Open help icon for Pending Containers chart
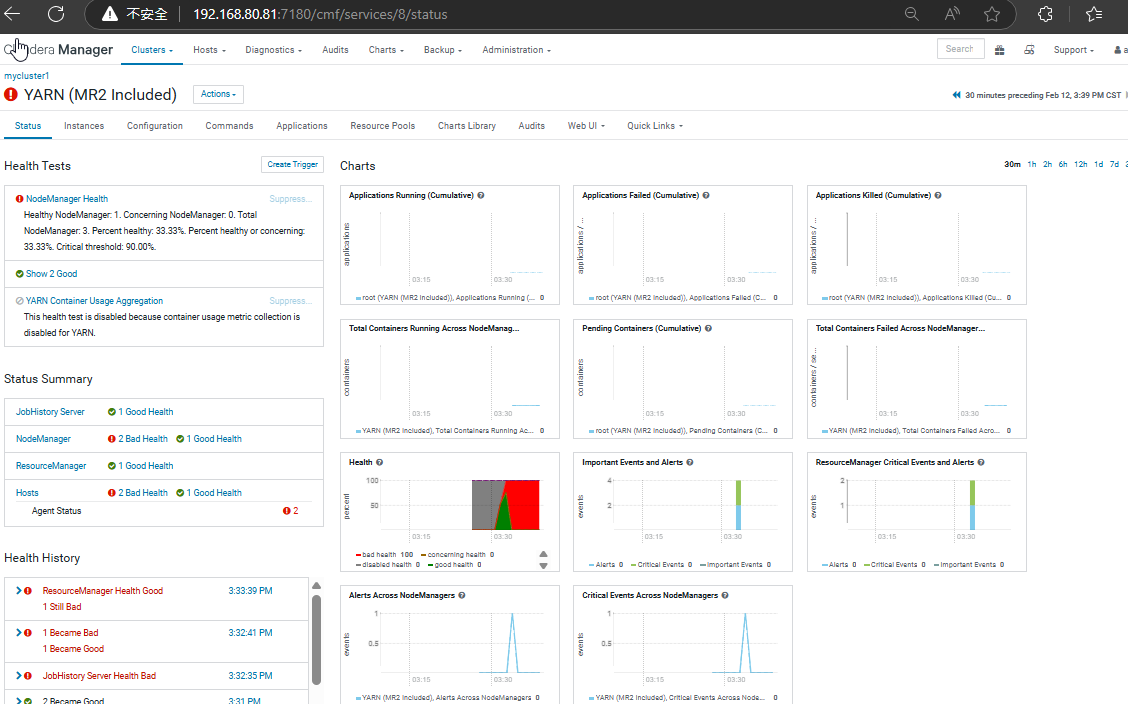Screen dimensions: 1128x704 pos(708,328)
